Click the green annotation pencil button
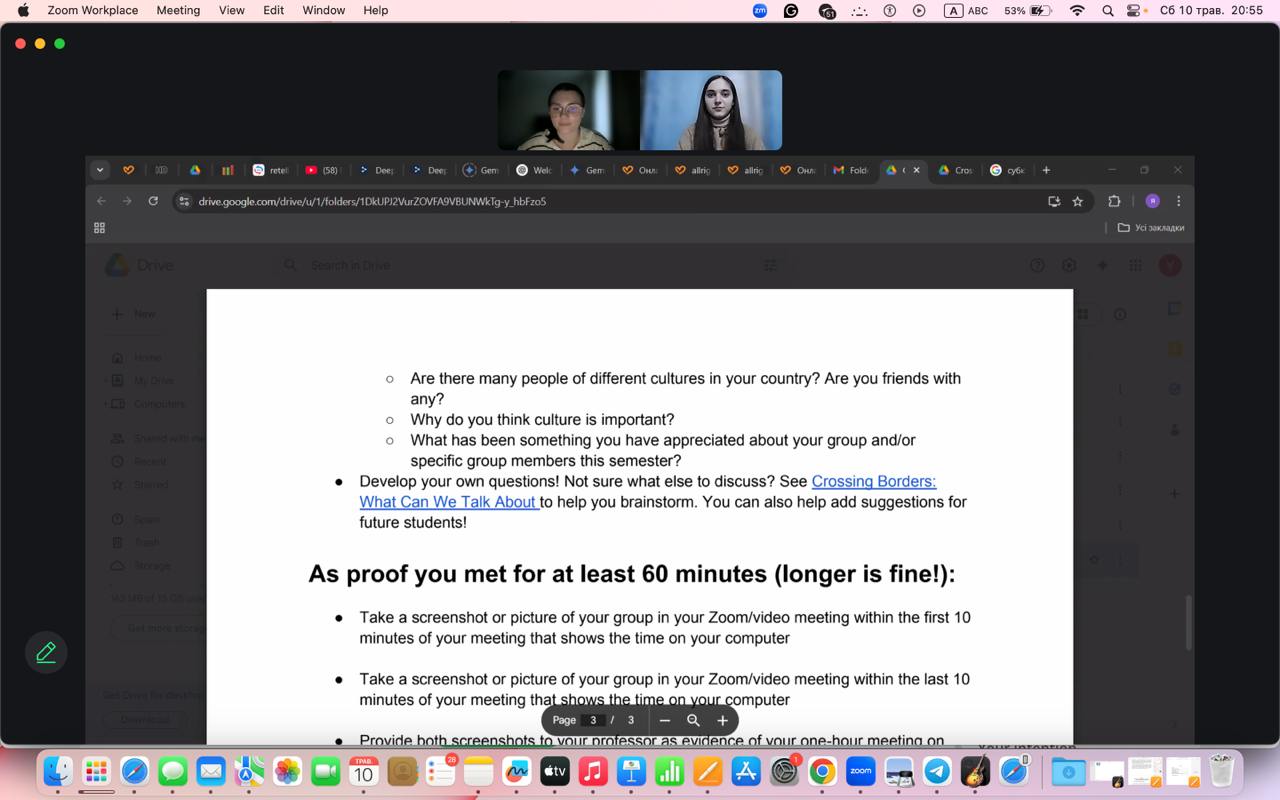This screenshot has width=1280, height=800. [x=46, y=653]
